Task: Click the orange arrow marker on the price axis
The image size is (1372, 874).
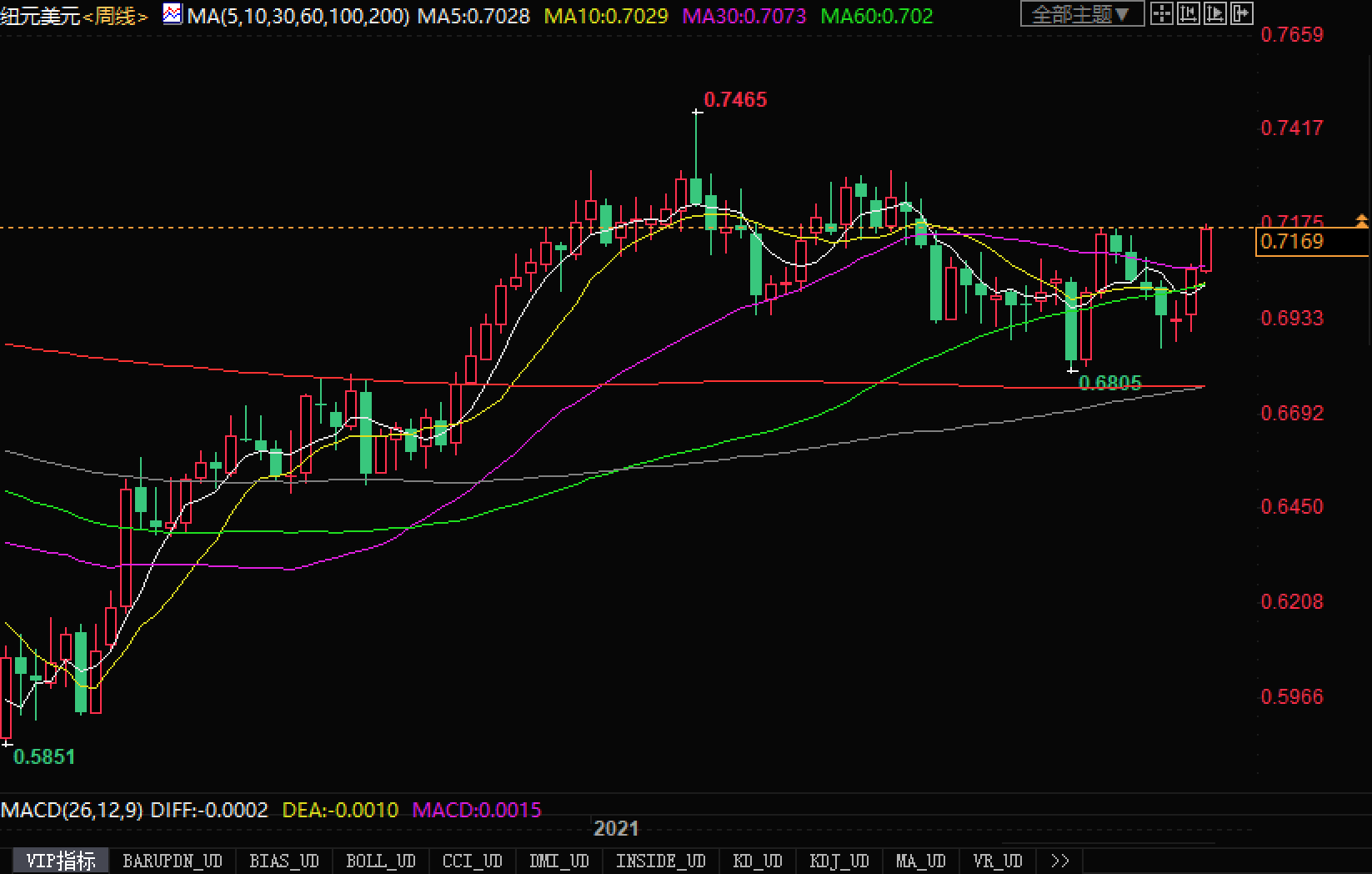Action: [1361, 221]
